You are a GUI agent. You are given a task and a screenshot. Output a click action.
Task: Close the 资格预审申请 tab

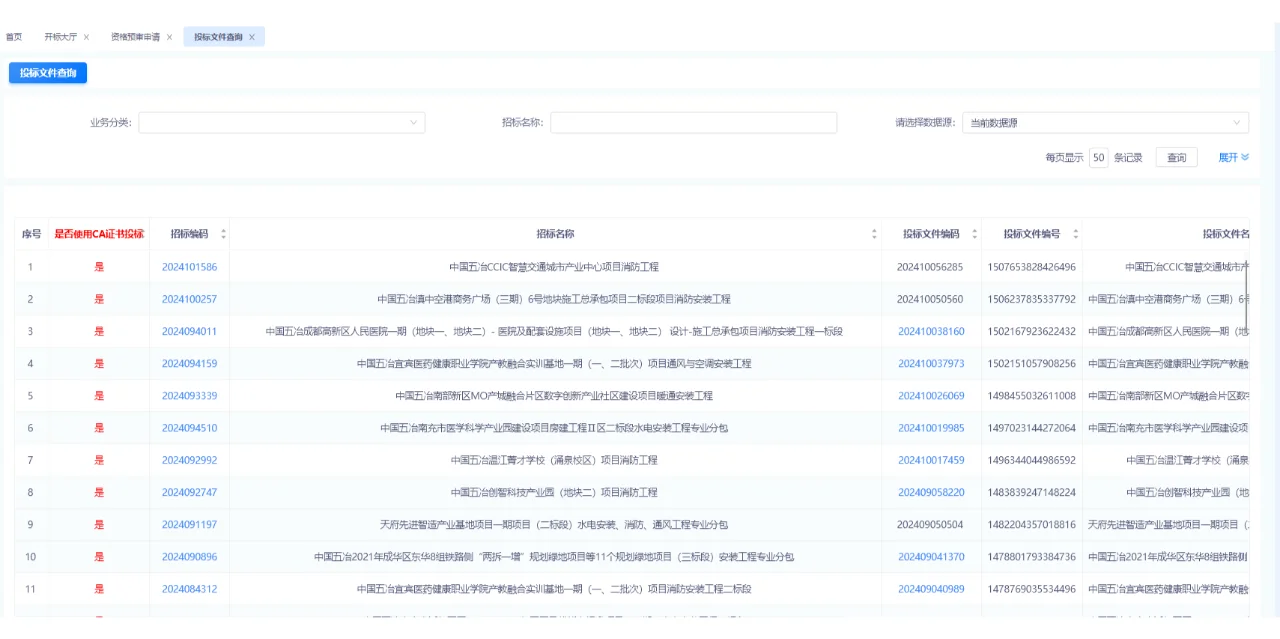(169, 36)
